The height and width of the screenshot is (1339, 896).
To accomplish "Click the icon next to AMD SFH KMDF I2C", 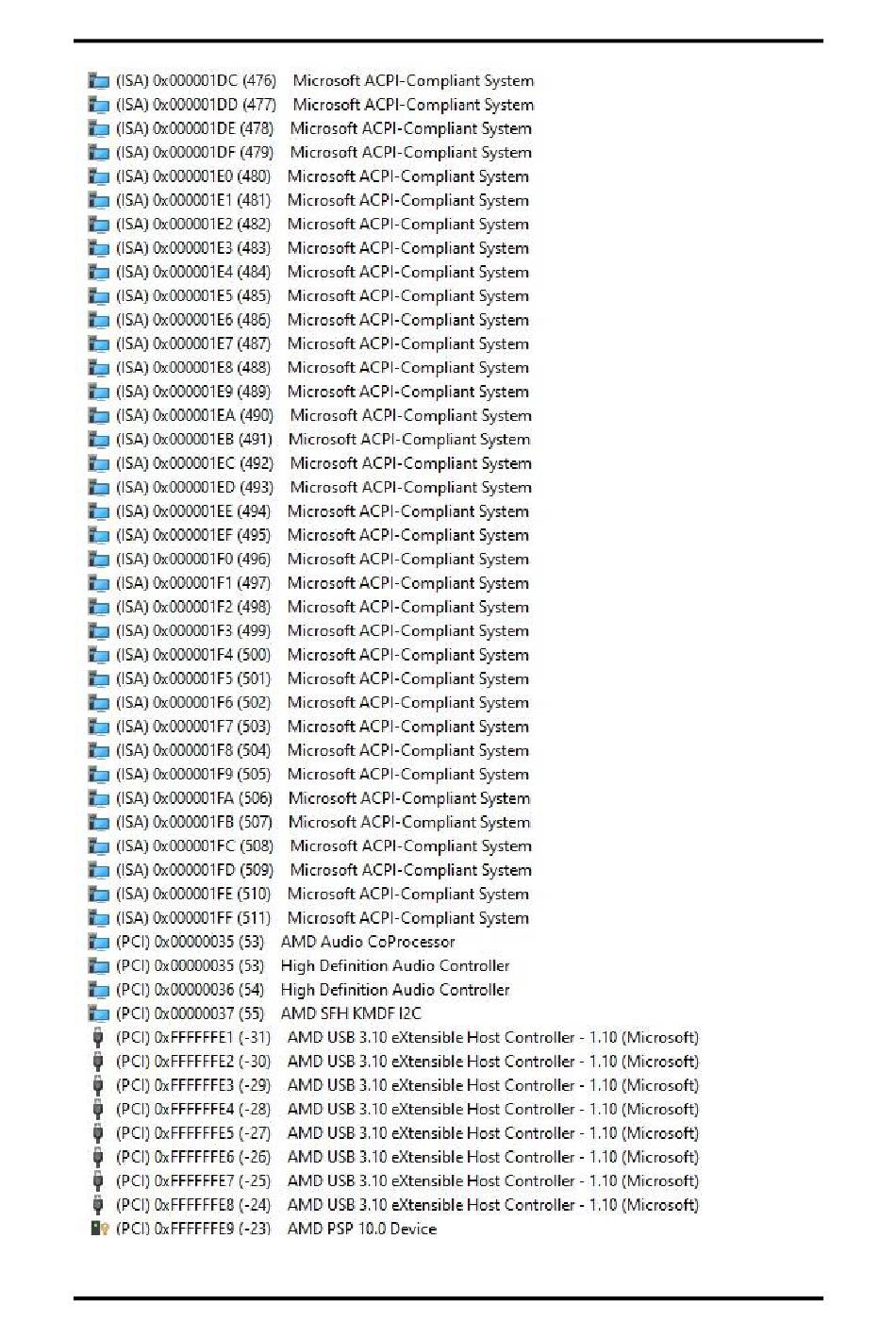I will [x=98, y=1013].
